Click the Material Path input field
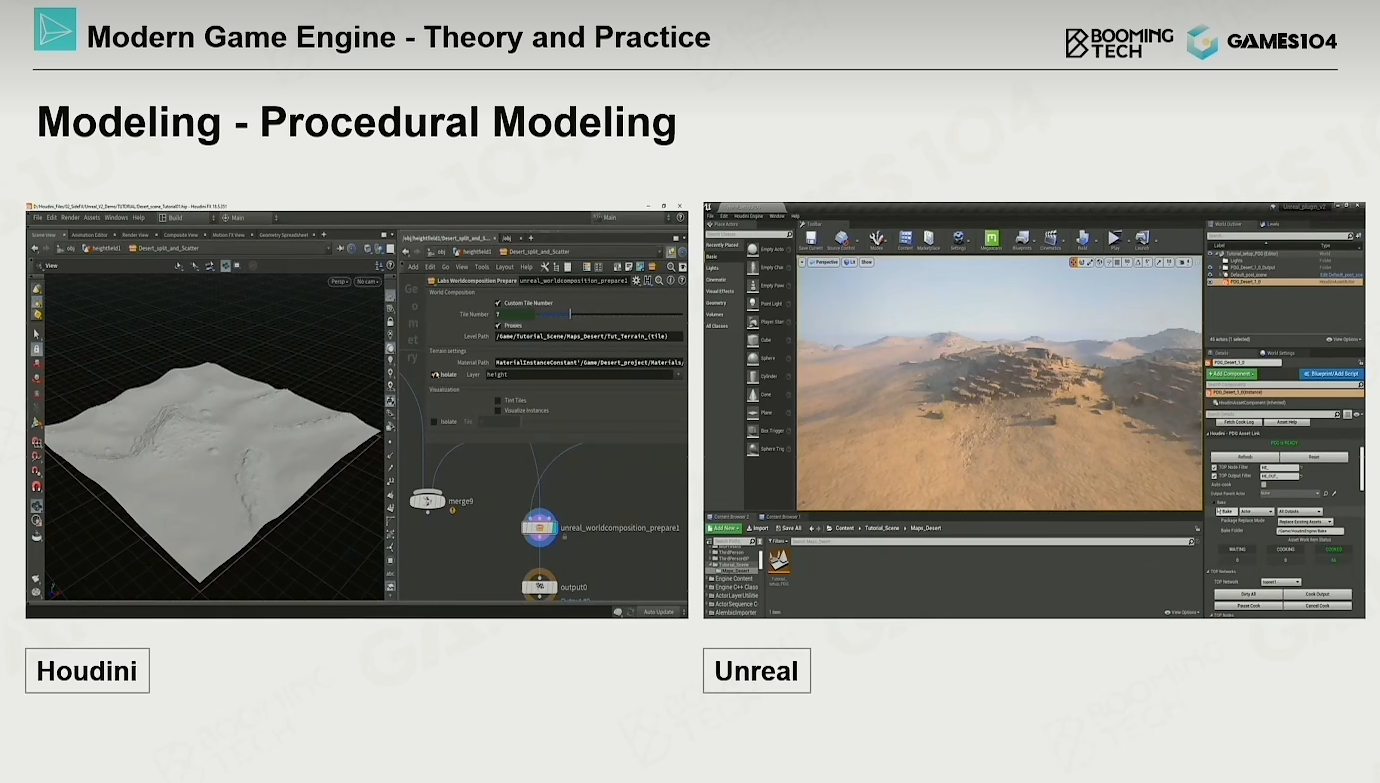This screenshot has height=783, width=1380. [589, 362]
